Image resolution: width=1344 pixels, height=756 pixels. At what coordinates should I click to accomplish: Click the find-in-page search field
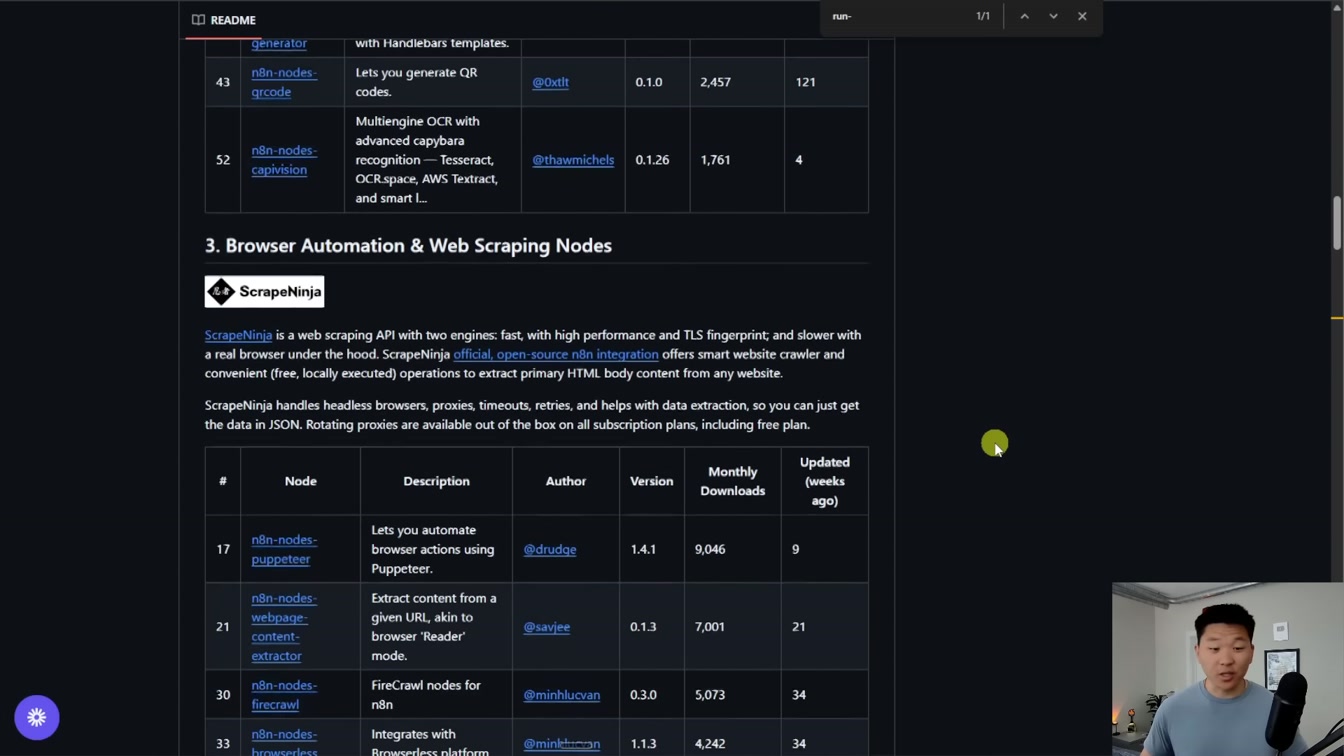[x=895, y=16]
